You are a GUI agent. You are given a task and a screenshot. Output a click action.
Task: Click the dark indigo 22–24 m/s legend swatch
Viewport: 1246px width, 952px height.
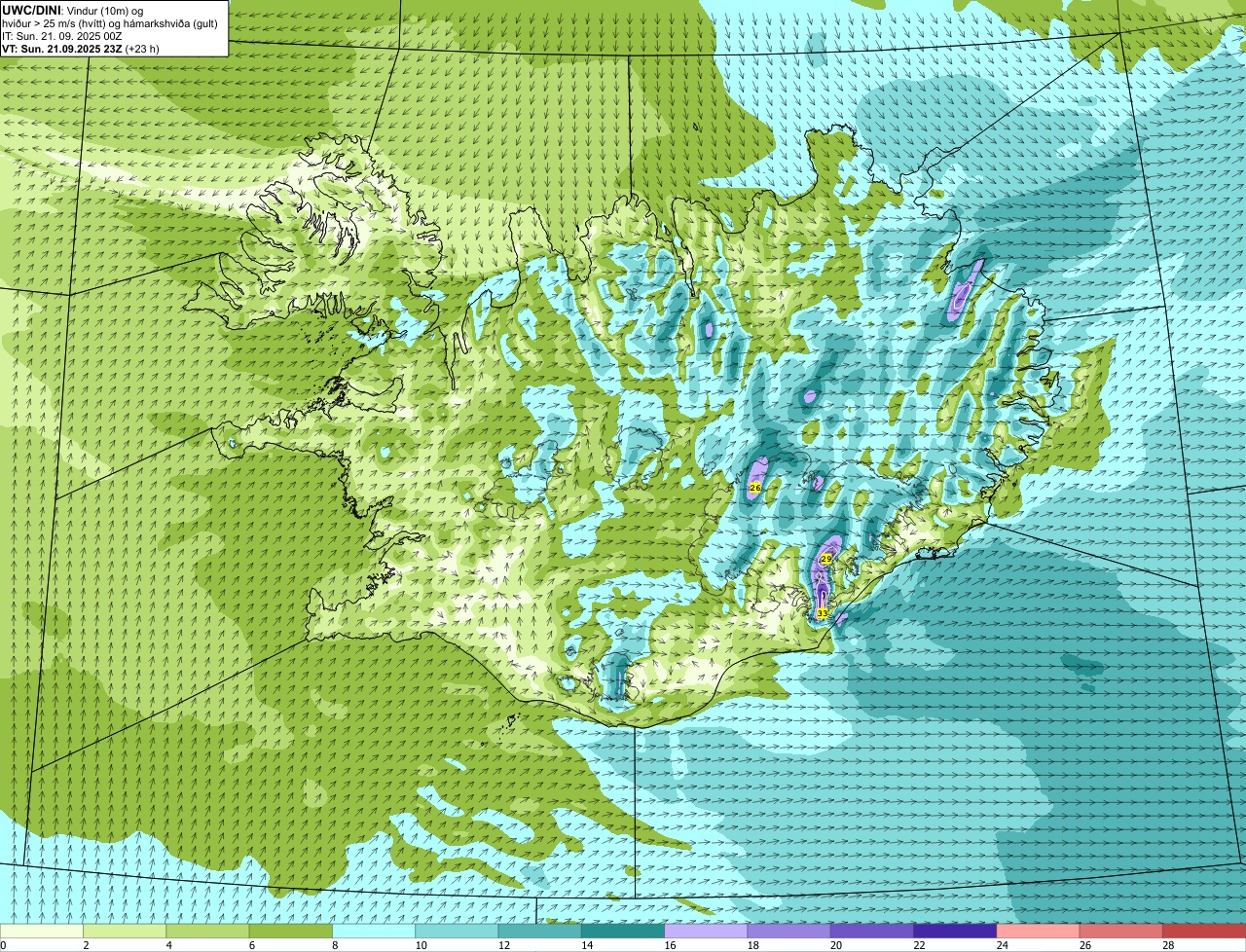955,932
